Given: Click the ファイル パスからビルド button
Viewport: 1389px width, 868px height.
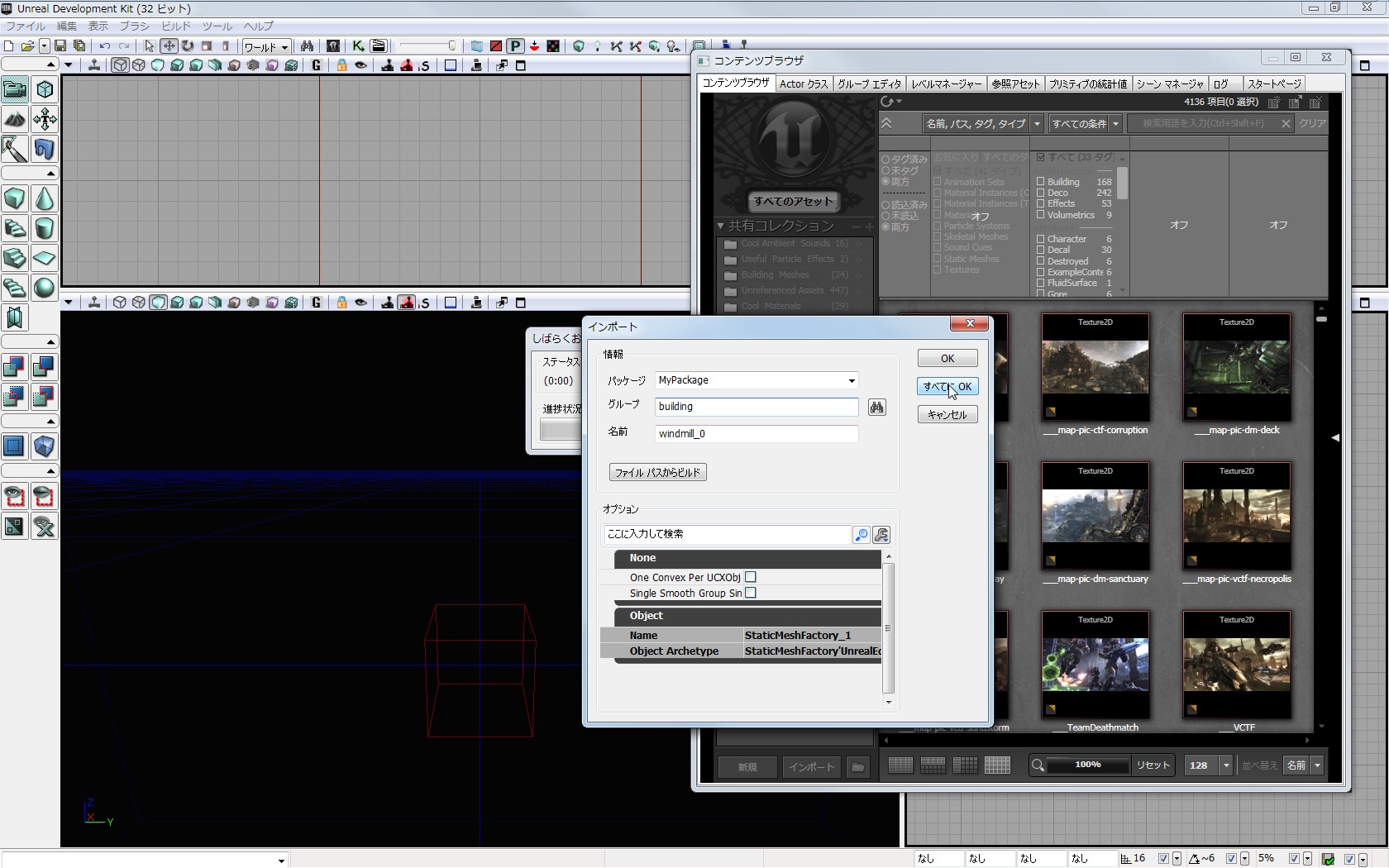Looking at the screenshot, I should [x=657, y=472].
